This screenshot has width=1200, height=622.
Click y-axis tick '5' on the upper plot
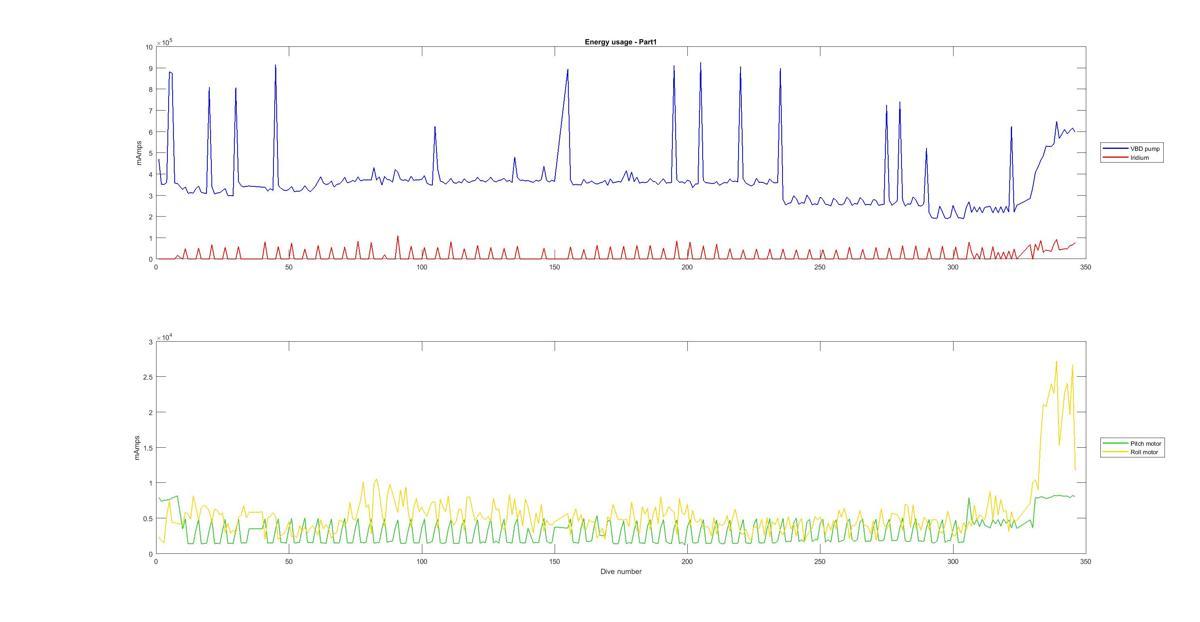tap(150, 153)
